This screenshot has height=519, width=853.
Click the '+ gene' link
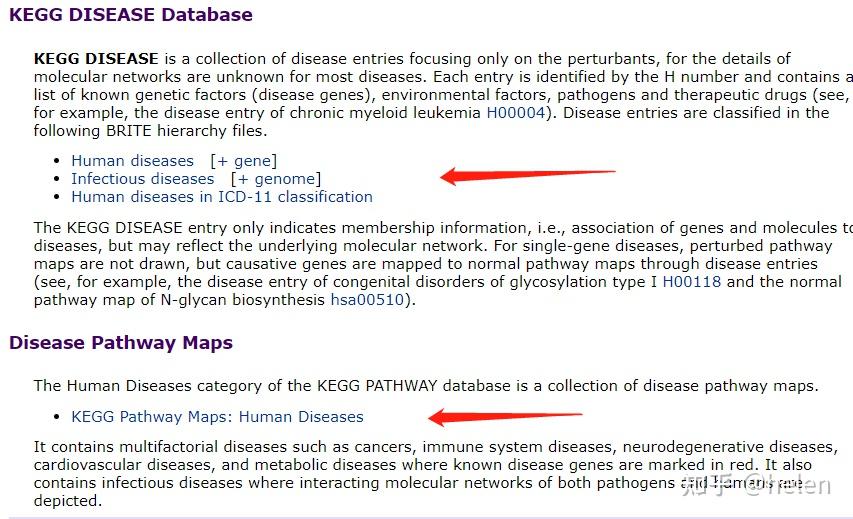pos(243,161)
